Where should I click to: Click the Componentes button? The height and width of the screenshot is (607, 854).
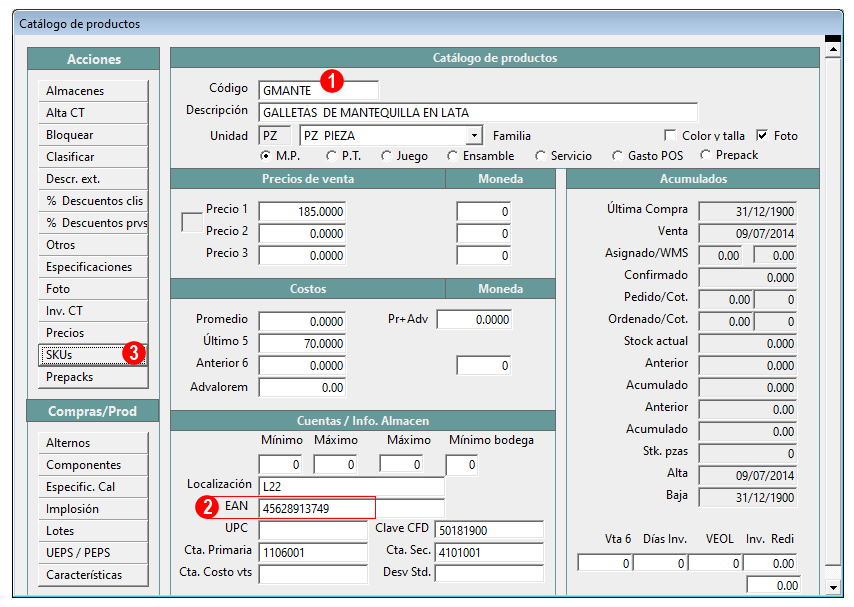tap(93, 465)
